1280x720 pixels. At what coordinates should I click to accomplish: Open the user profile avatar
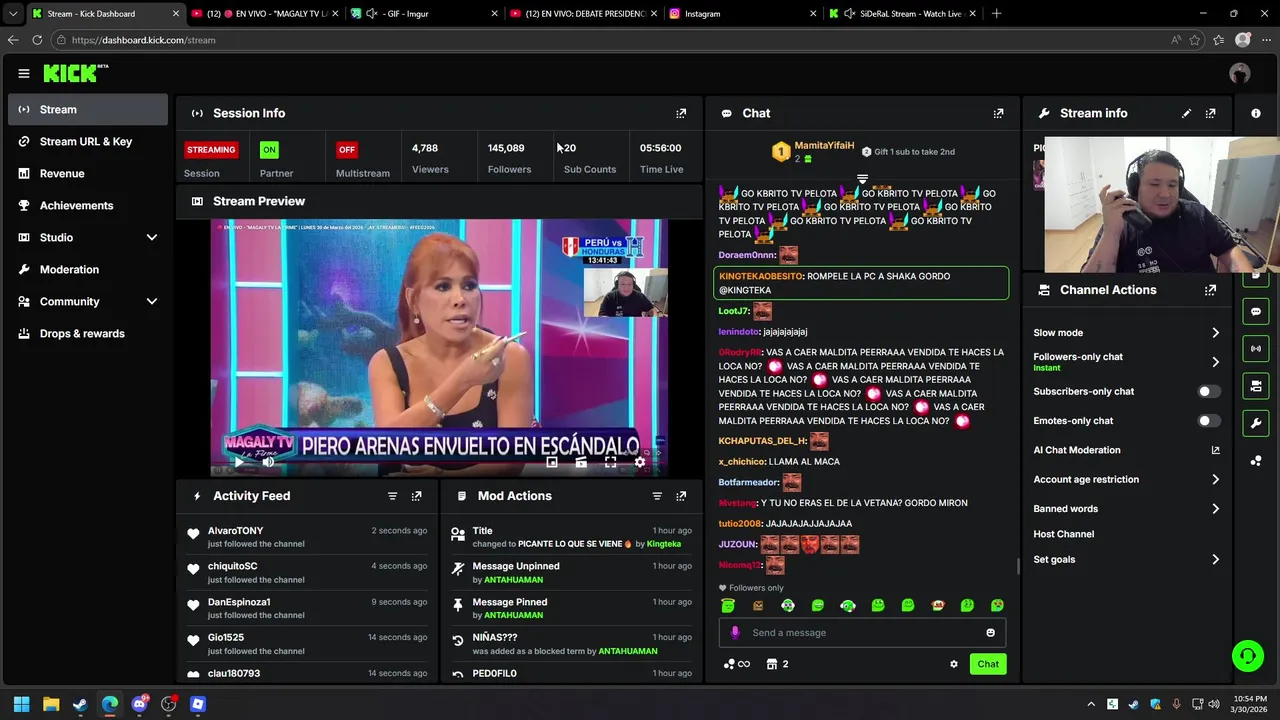pyautogui.click(x=1240, y=73)
